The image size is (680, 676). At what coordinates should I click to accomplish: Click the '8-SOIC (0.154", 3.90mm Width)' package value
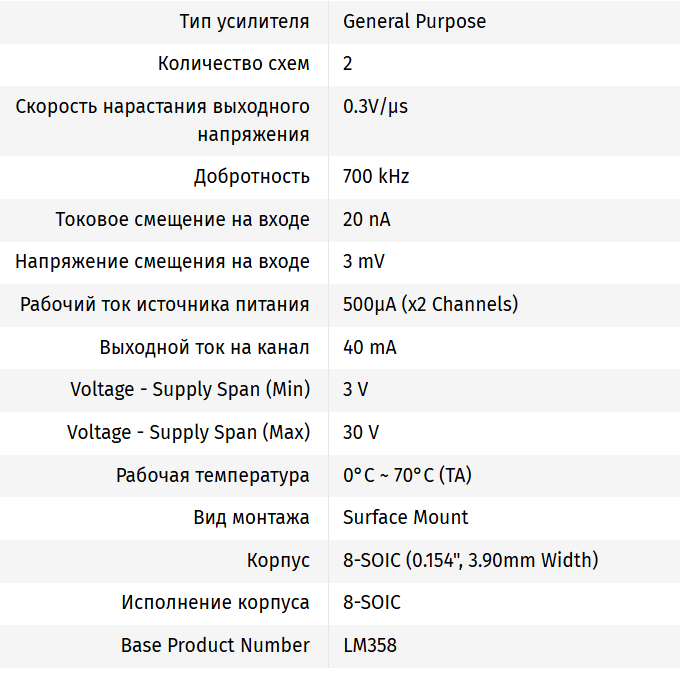(470, 560)
